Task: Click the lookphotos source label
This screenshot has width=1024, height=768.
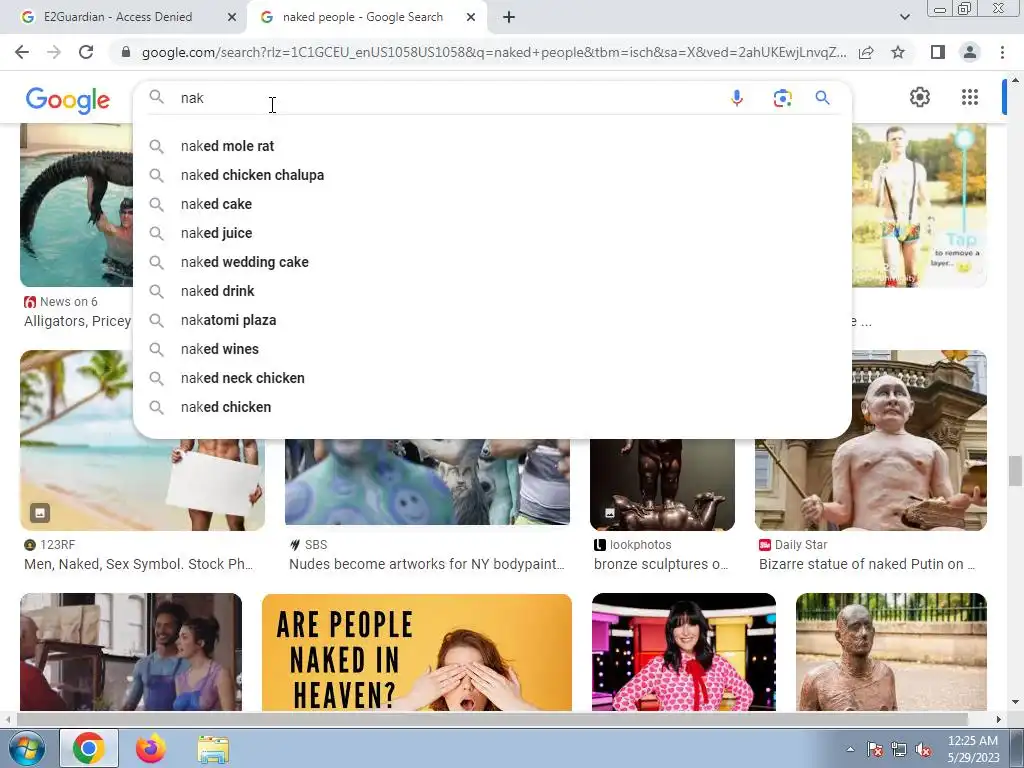Action: [633, 545]
